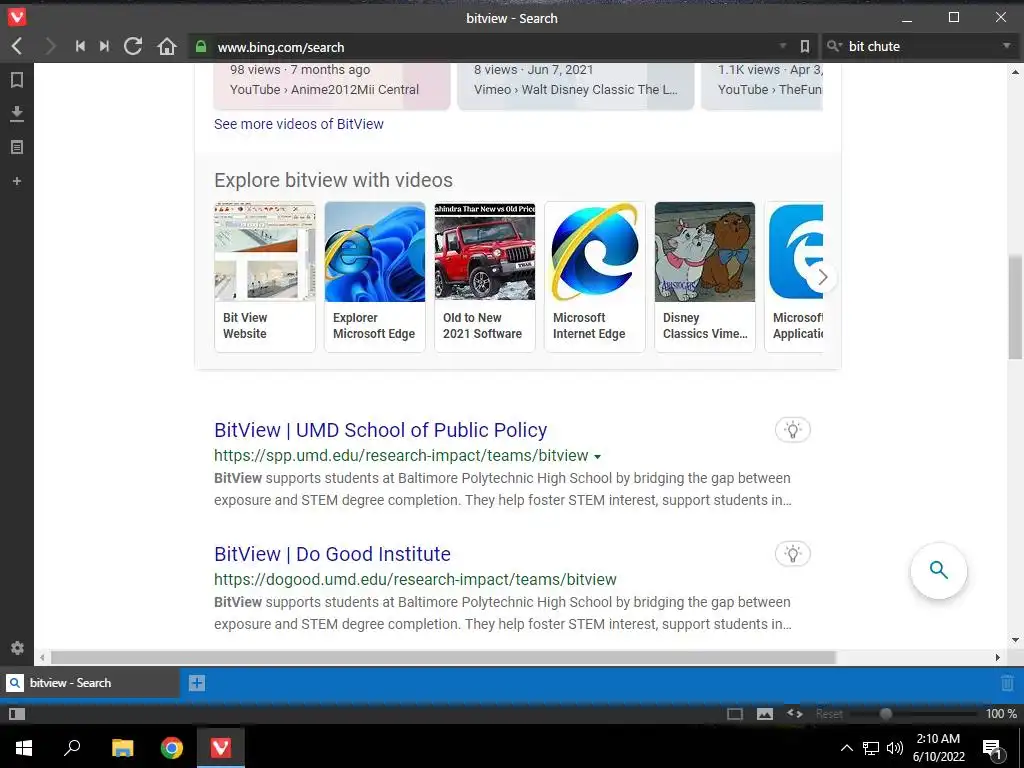This screenshot has width=1024, height=768.
Task: Open 'See more videos of BitView' link
Action: pos(298,124)
